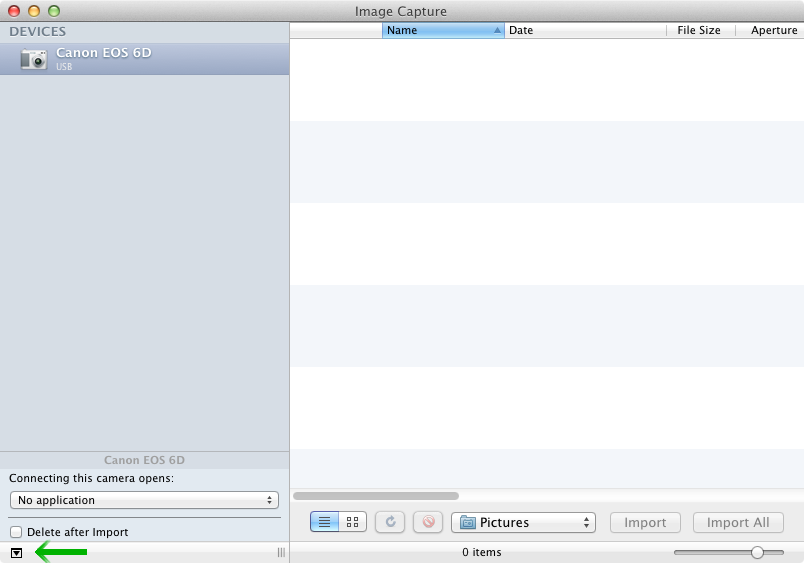Image resolution: width=804 pixels, height=563 pixels.
Task: Click the folder icon in the Pictures dropdown
Action: (467, 522)
